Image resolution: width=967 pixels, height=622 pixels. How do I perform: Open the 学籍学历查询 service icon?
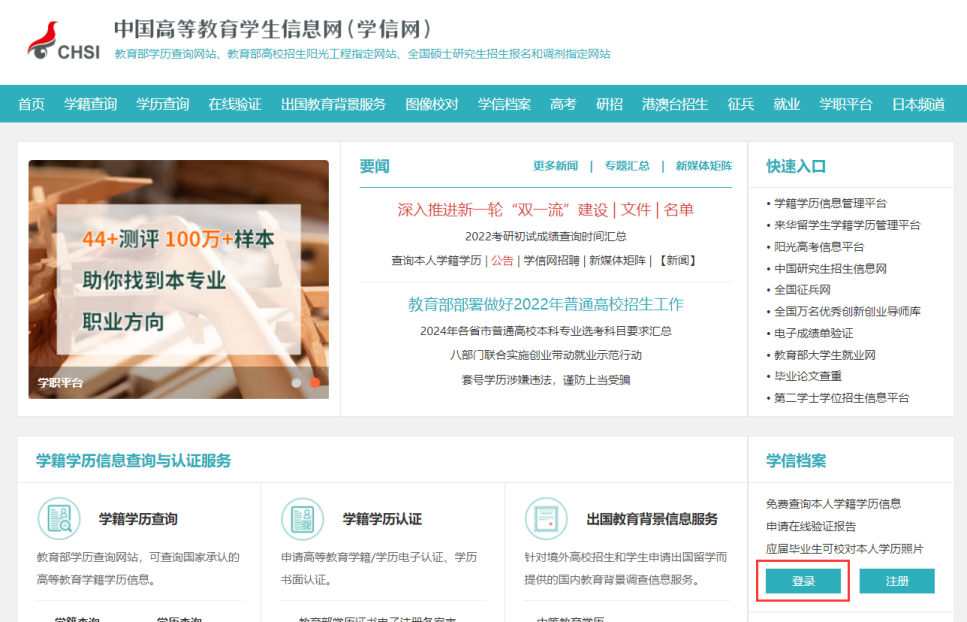pyautogui.click(x=59, y=518)
